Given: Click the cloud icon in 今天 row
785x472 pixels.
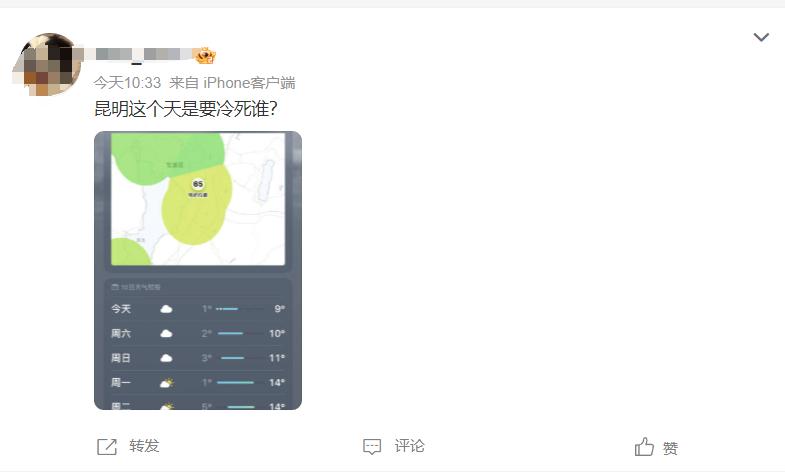Looking at the screenshot, I should (x=166, y=309).
